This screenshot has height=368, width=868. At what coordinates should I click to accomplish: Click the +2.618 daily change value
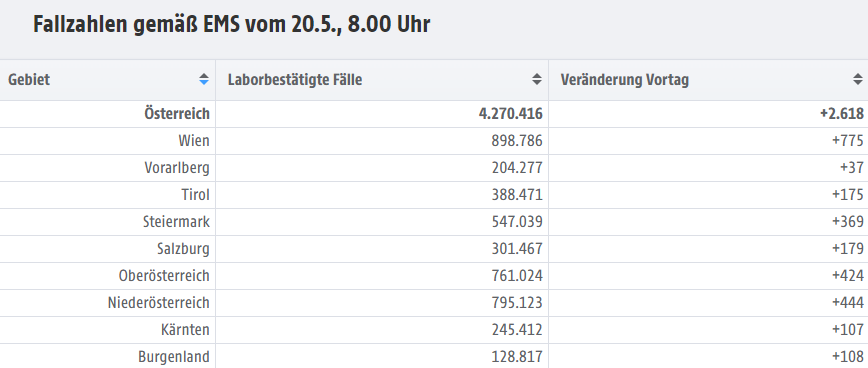click(841, 113)
